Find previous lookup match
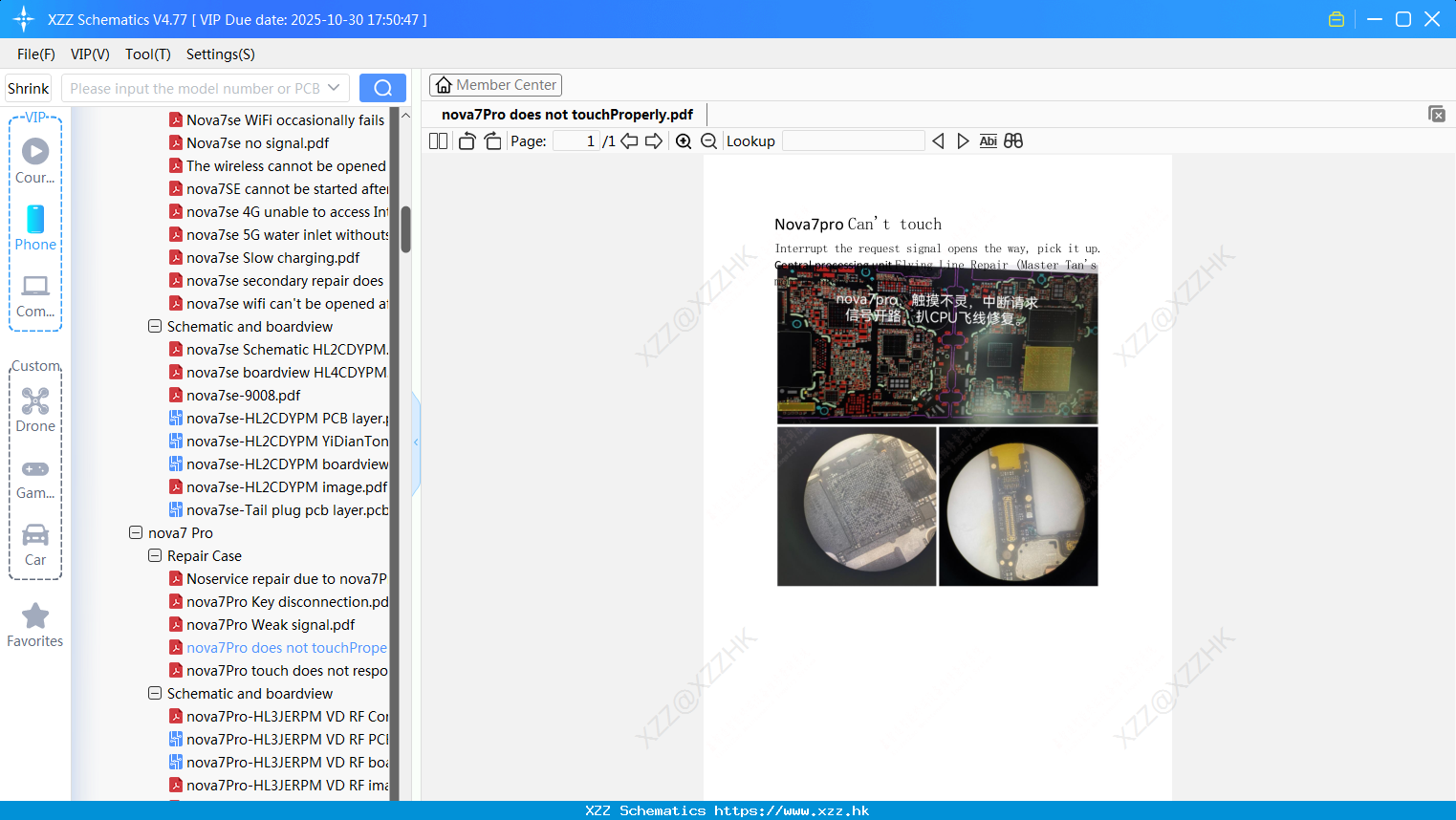This screenshot has width=1456, height=820. point(938,140)
